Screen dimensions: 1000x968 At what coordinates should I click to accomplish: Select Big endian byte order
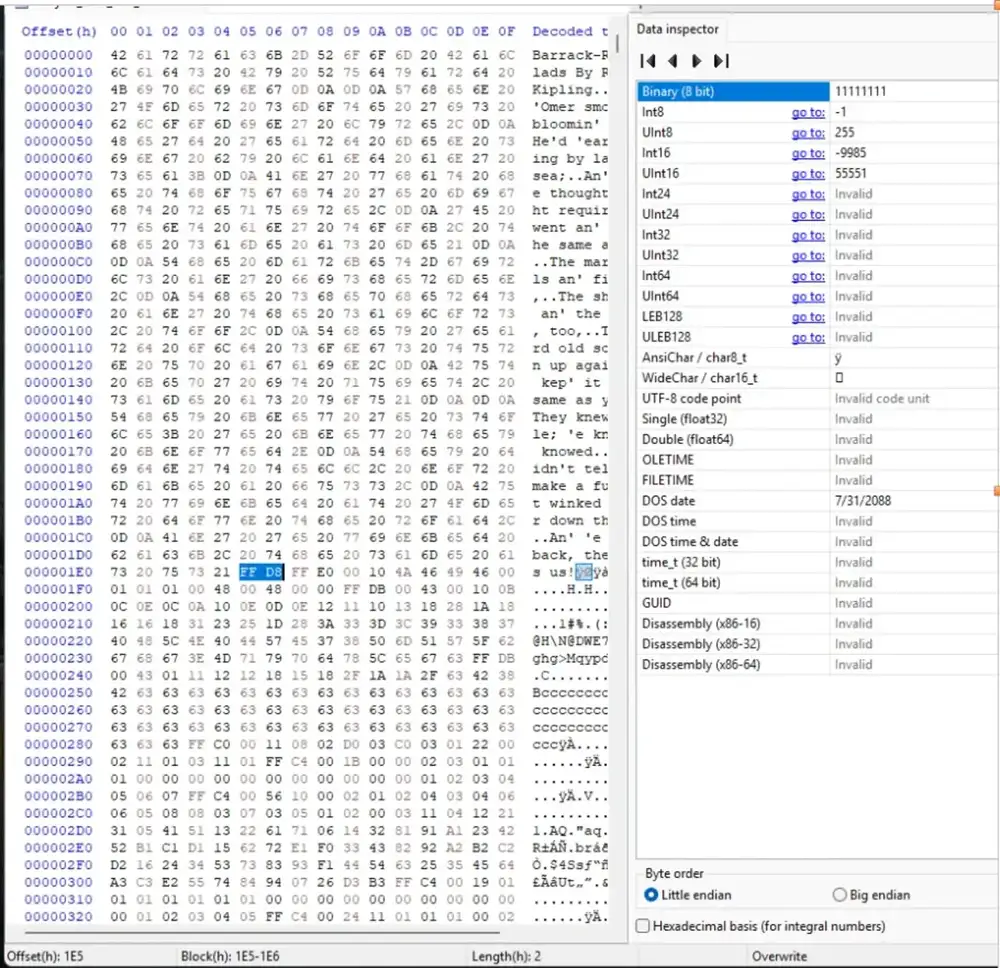click(871, 895)
